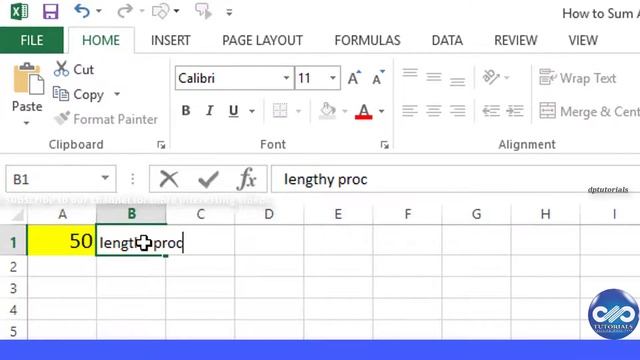Center text horizontally
This screenshot has width=640, height=360.
tap(433, 111)
